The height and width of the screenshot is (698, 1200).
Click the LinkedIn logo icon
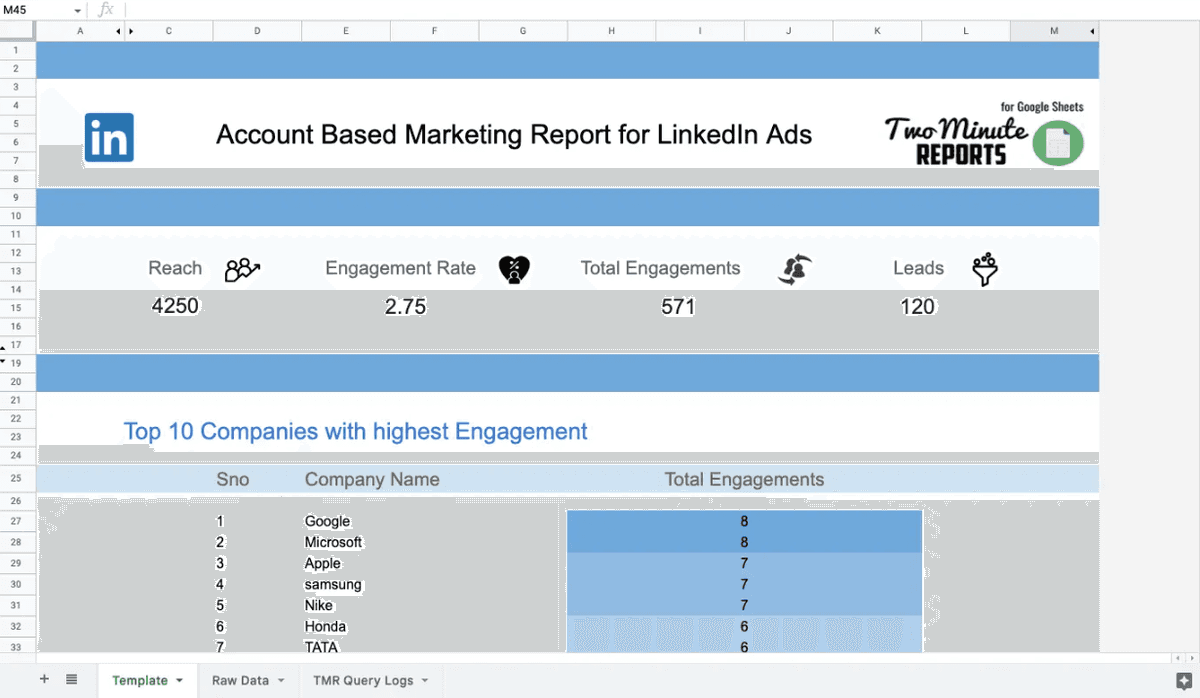pos(109,137)
